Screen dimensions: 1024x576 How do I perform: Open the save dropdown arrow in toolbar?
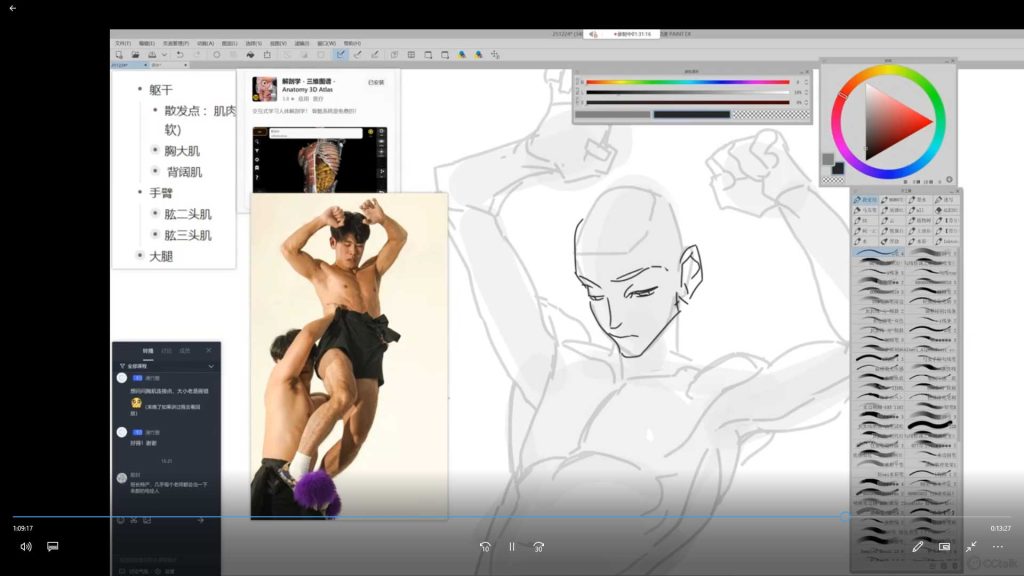(x=164, y=55)
